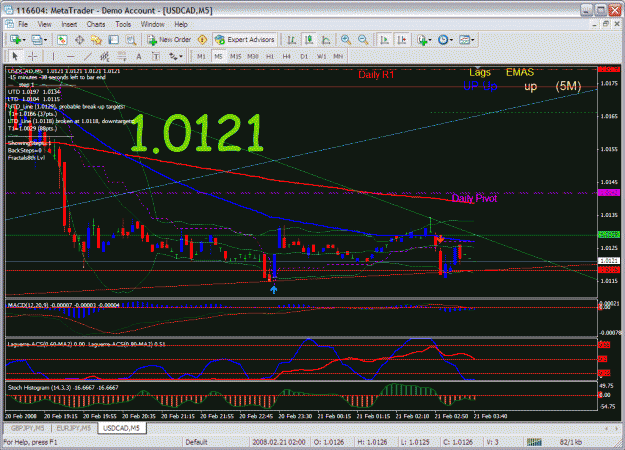Select the Cursor arrow tool
625x450 pixels.
[x=15, y=57]
